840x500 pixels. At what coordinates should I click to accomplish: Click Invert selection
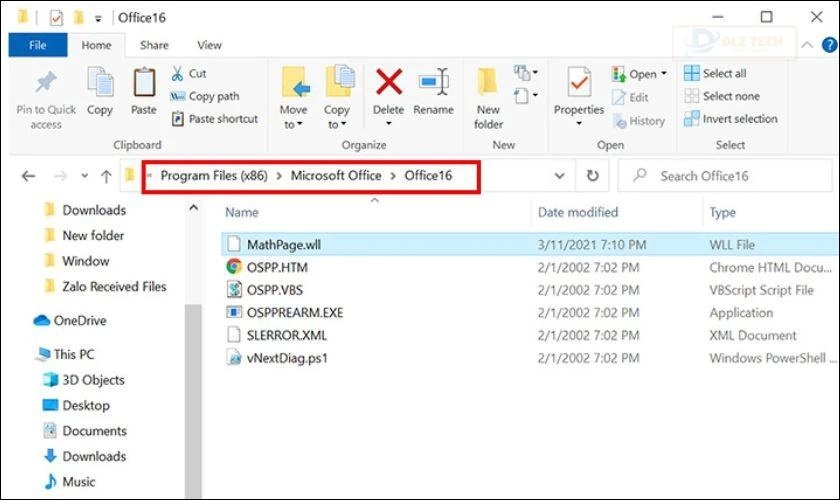(x=731, y=119)
